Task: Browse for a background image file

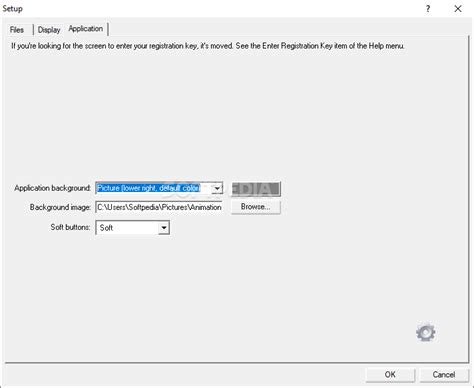Action: pos(256,207)
